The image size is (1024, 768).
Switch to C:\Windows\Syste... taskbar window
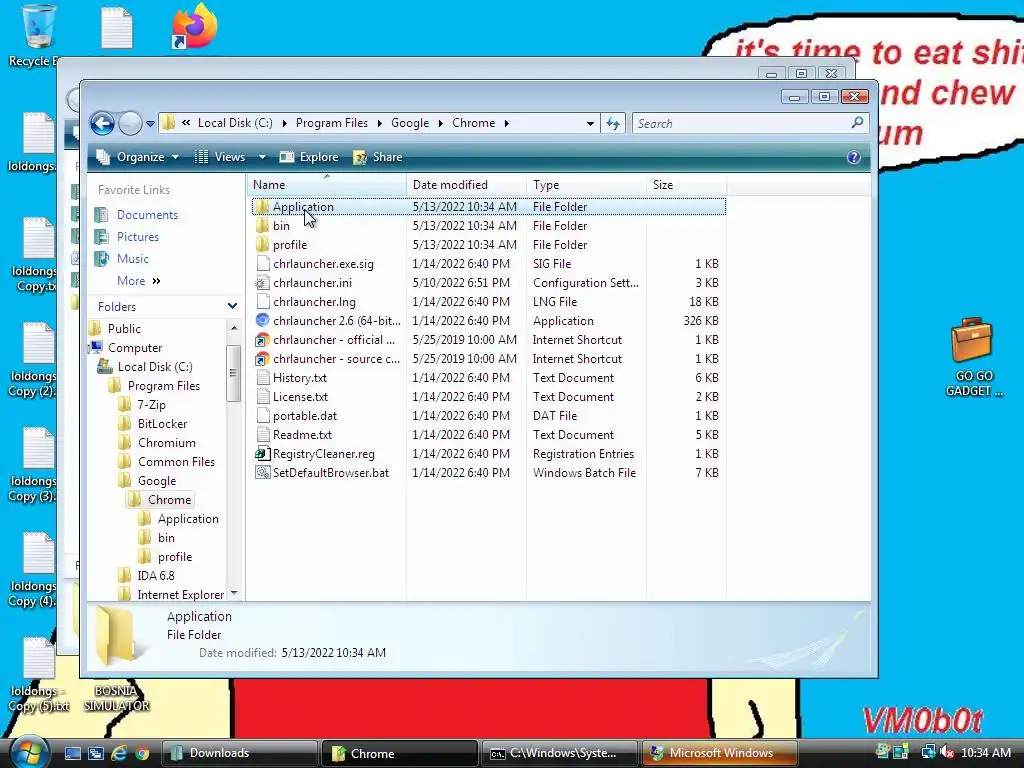(560, 753)
